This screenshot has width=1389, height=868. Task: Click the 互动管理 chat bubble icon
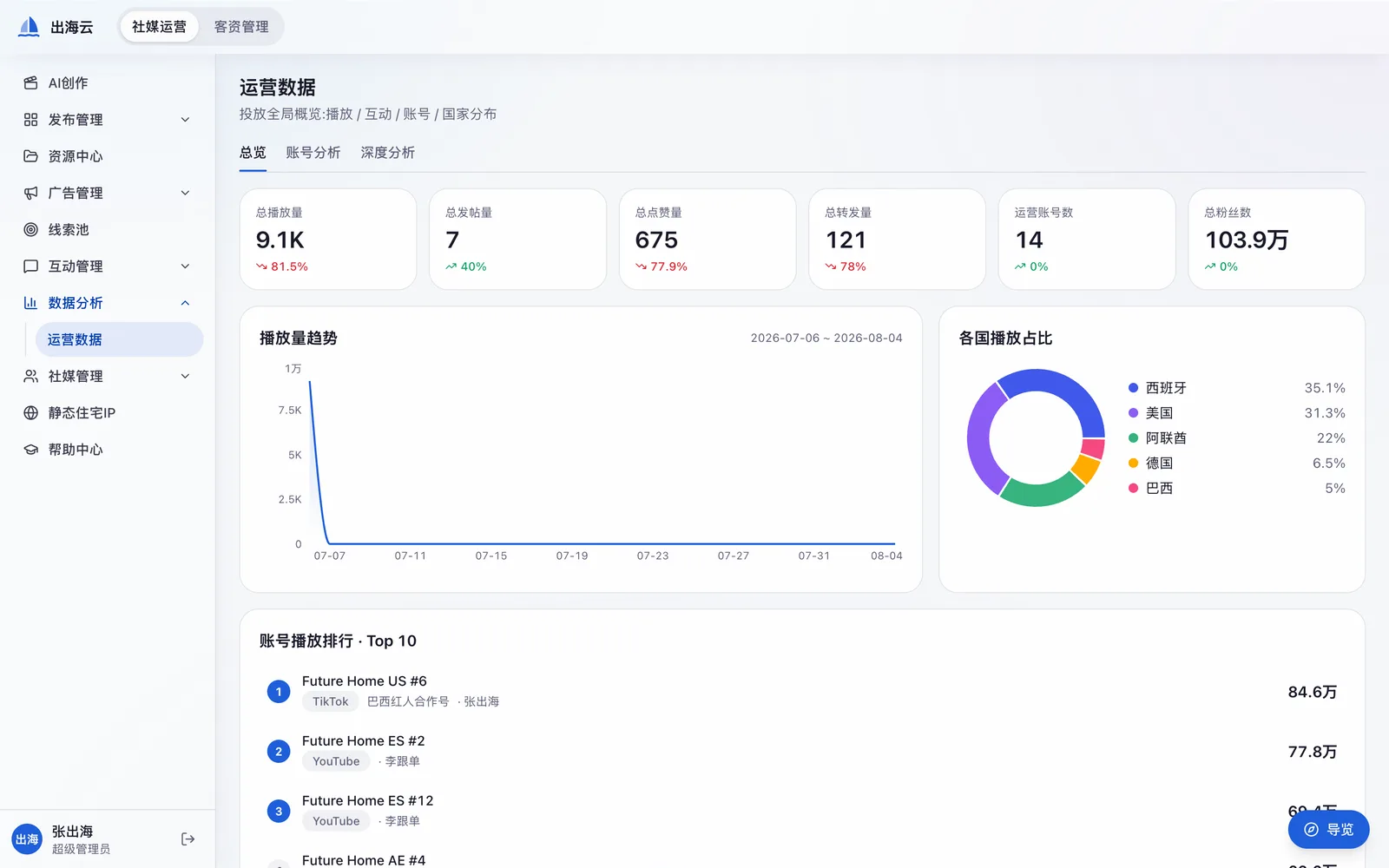coord(30,266)
